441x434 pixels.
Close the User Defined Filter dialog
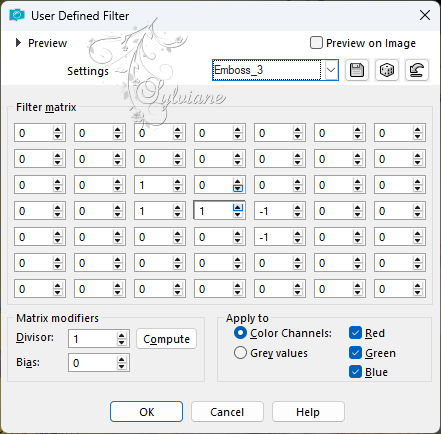click(425, 15)
